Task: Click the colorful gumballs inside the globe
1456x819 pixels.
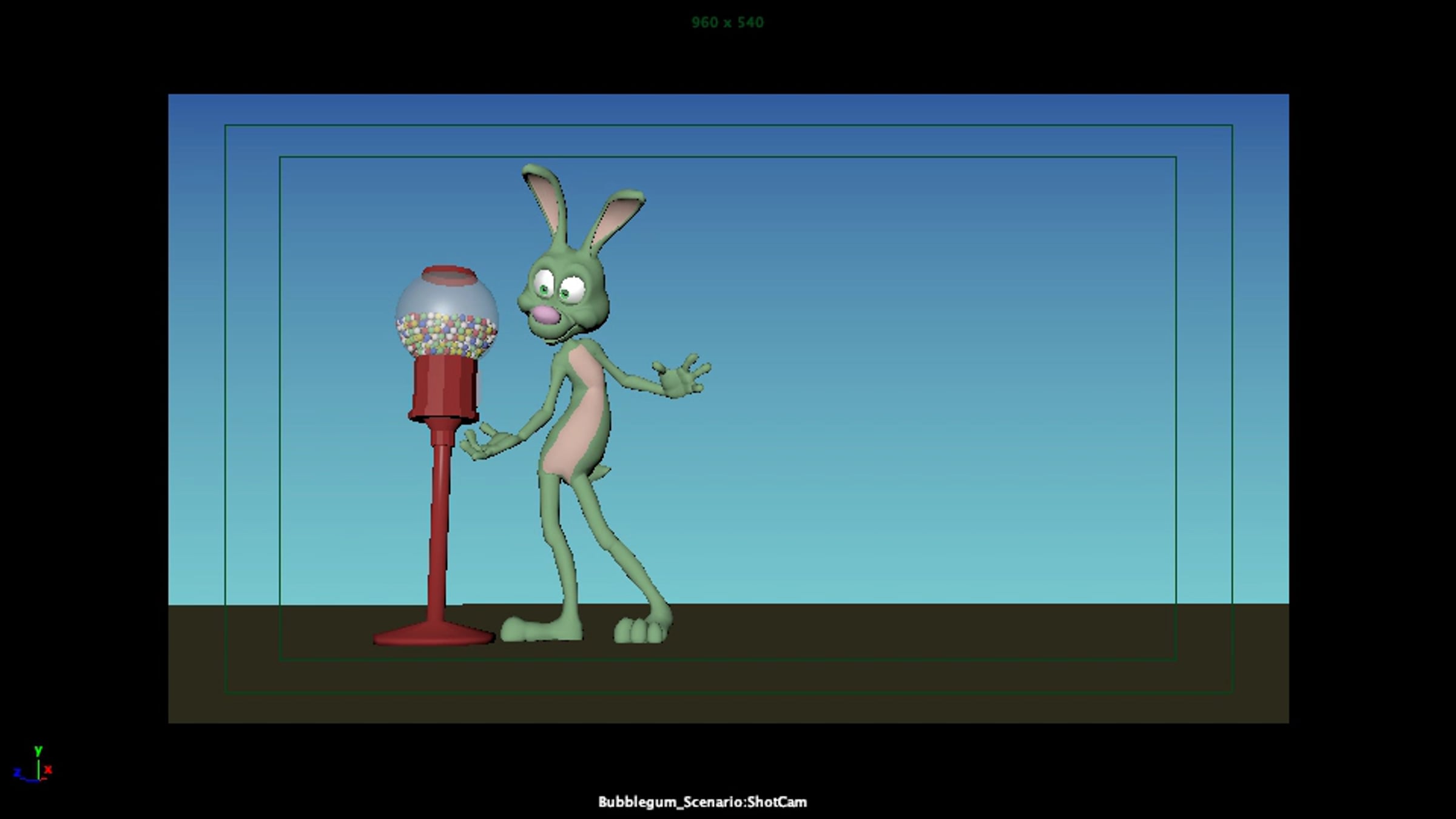Action: [447, 335]
